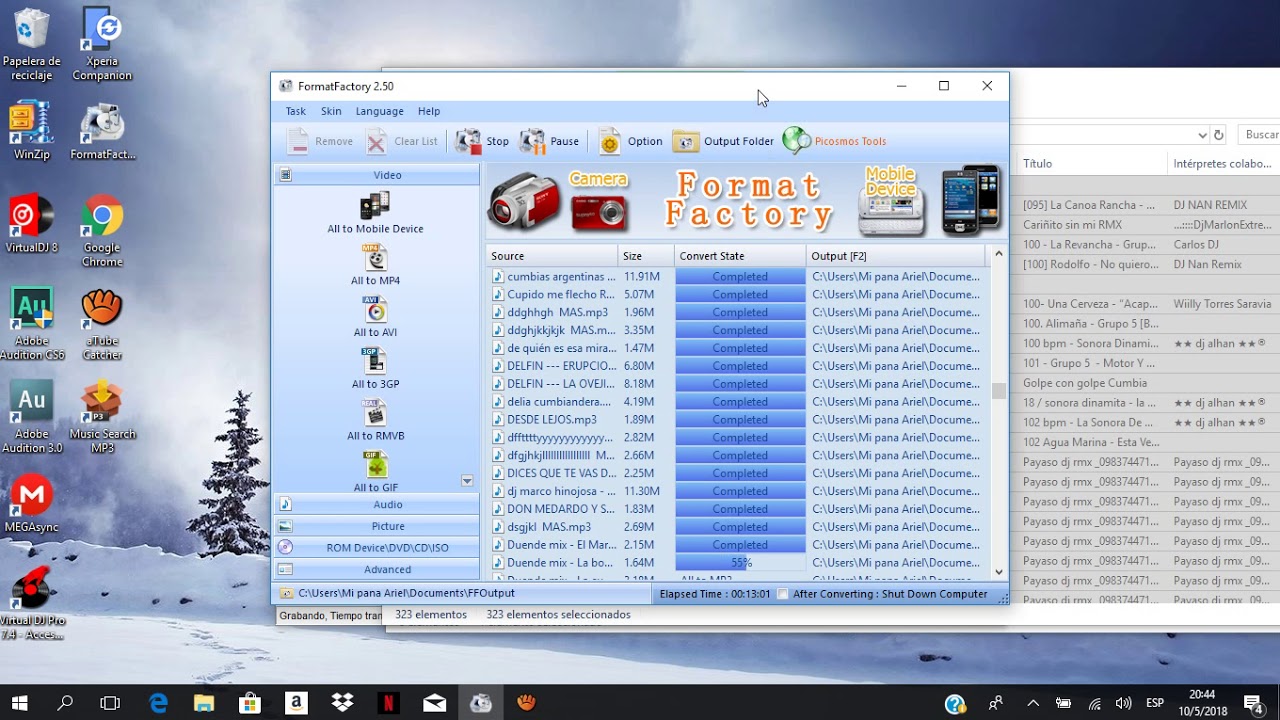
Task: Sort by the Size column header
Action: coord(646,256)
